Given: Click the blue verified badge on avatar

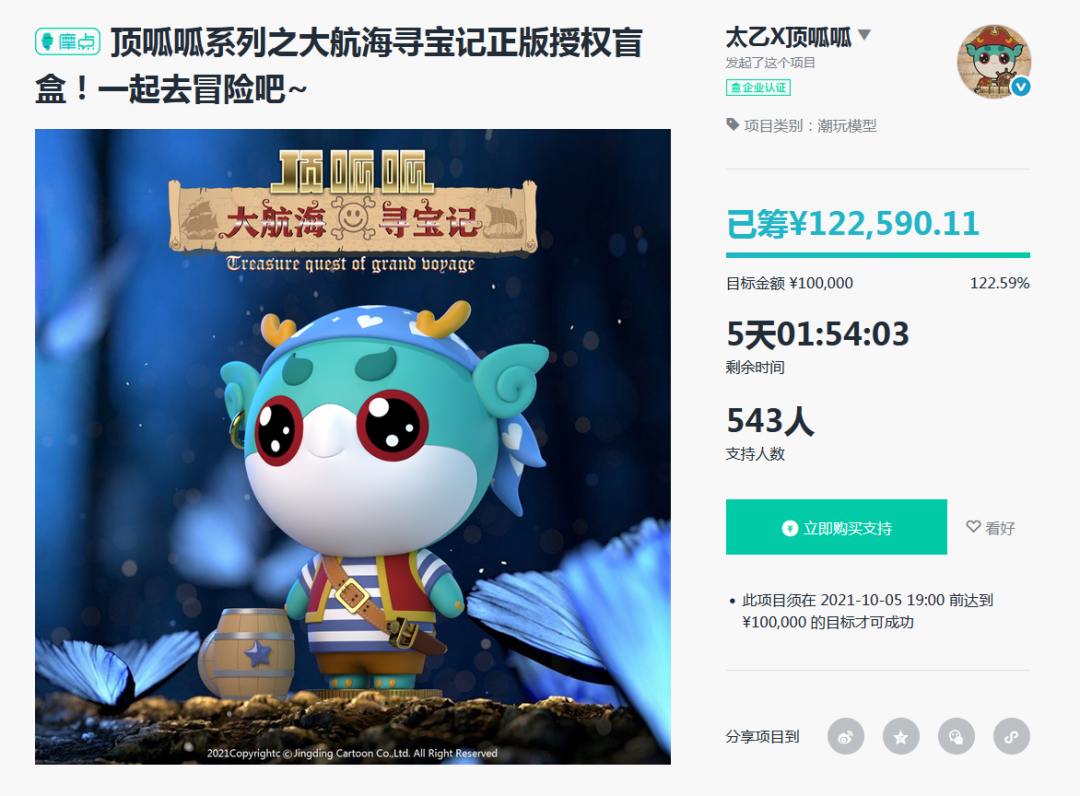Looking at the screenshot, I should [x=1020, y=86].
